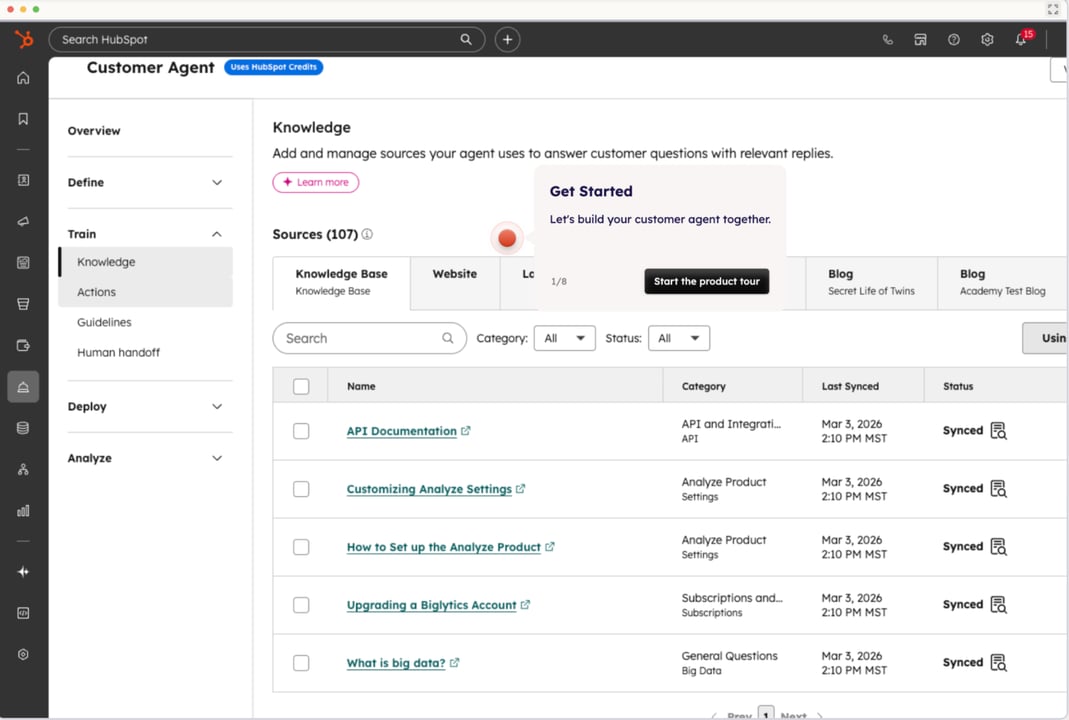1069x720 pixels.
Task: Open the Category filter dropdown
Action: click(564, 338)
